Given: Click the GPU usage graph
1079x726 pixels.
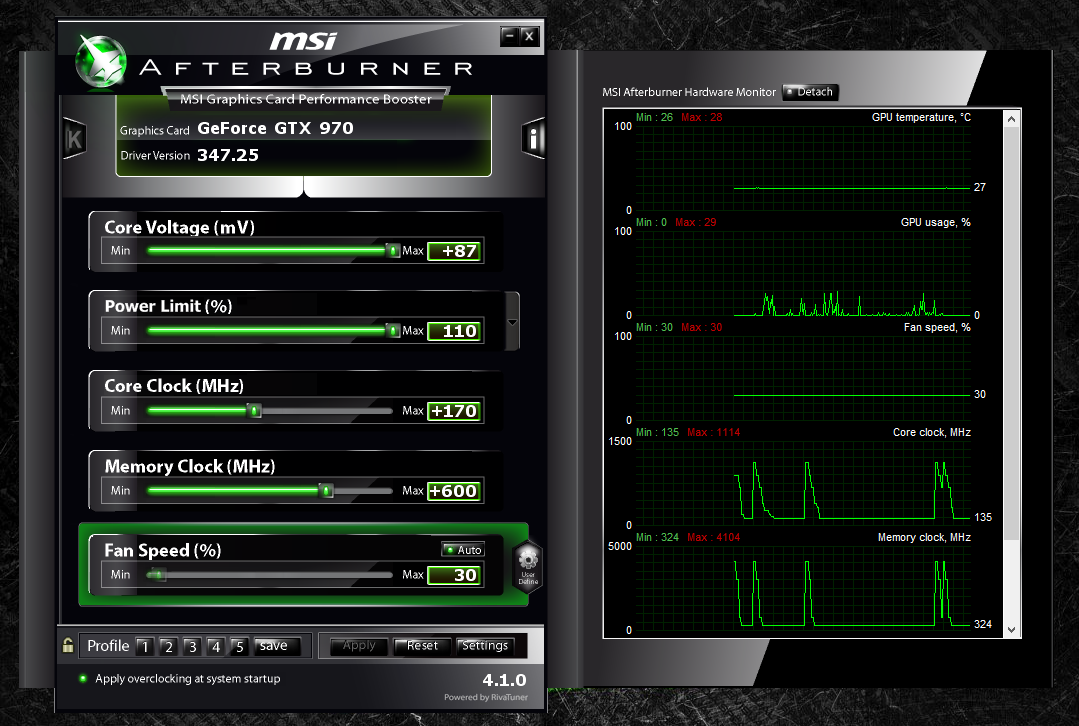Looking at the screenshot, I should point(803,273).
